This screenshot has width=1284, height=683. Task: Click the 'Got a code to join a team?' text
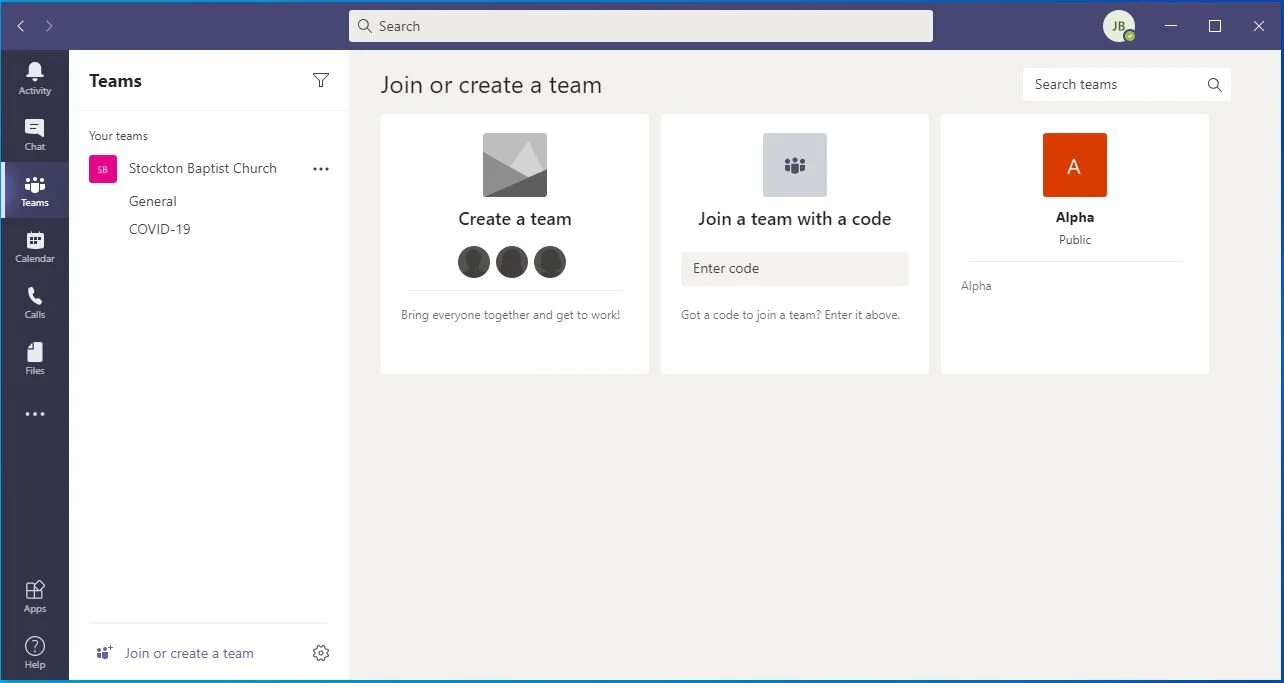tap(791, 315)
